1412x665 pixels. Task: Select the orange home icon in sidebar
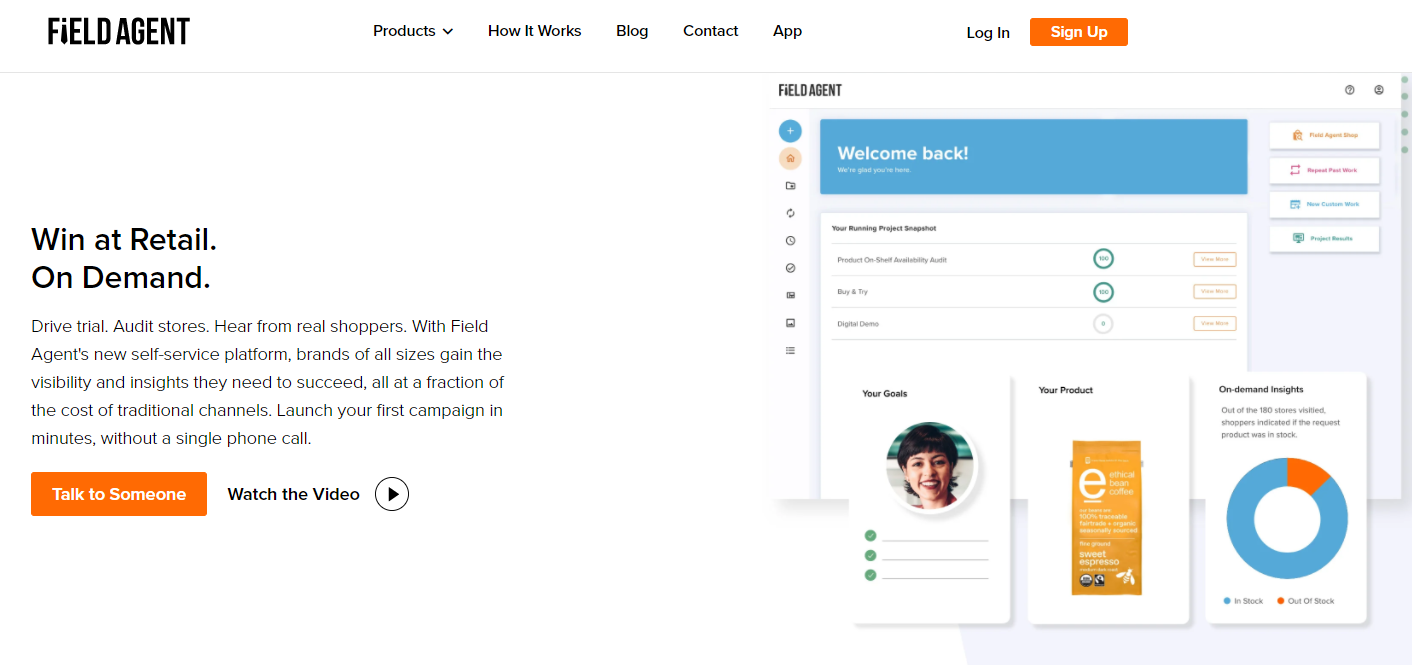(x=790, y=158)
